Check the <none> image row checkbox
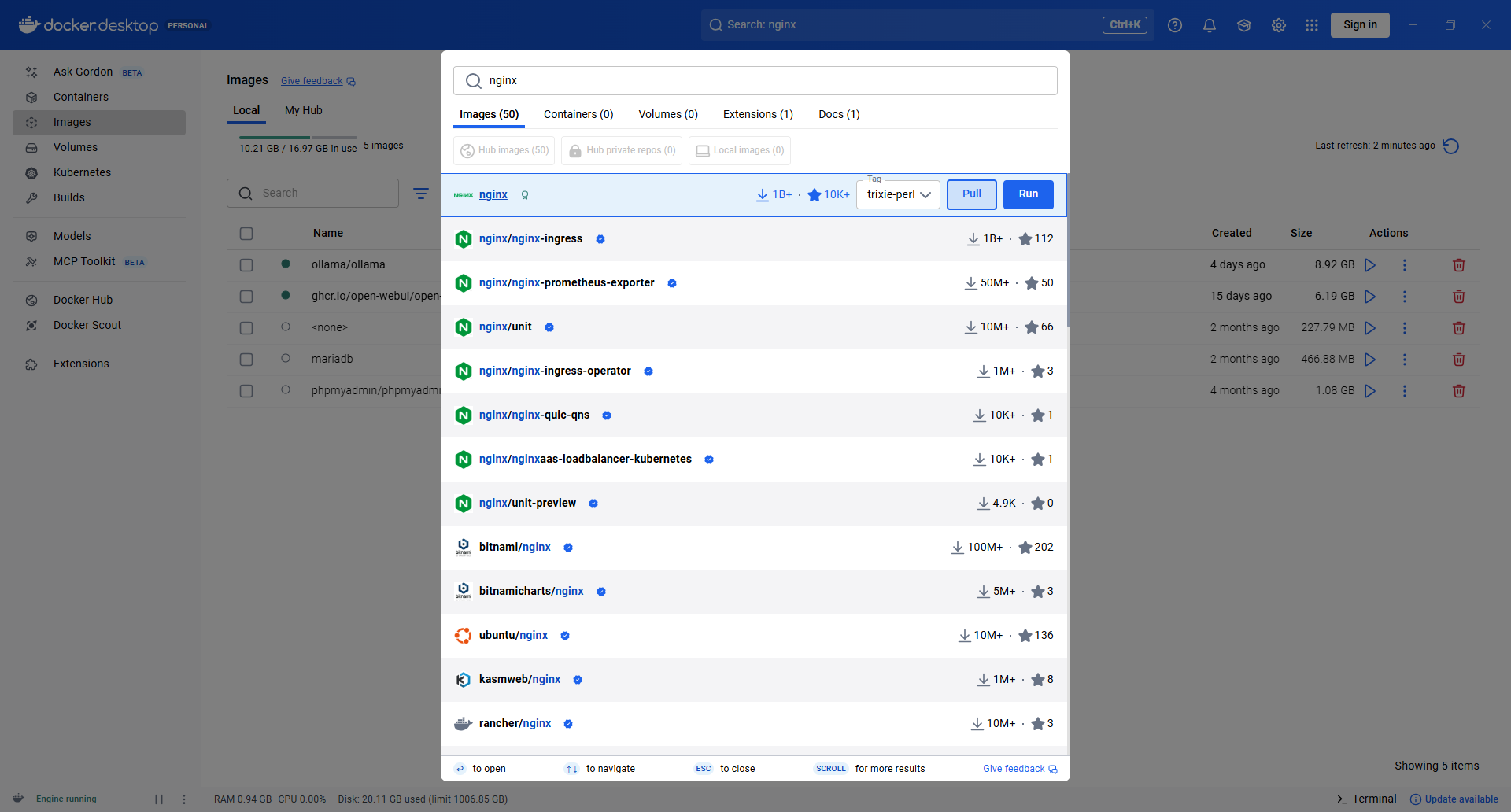Viewport: 1511px width, 812px height. 246,328
